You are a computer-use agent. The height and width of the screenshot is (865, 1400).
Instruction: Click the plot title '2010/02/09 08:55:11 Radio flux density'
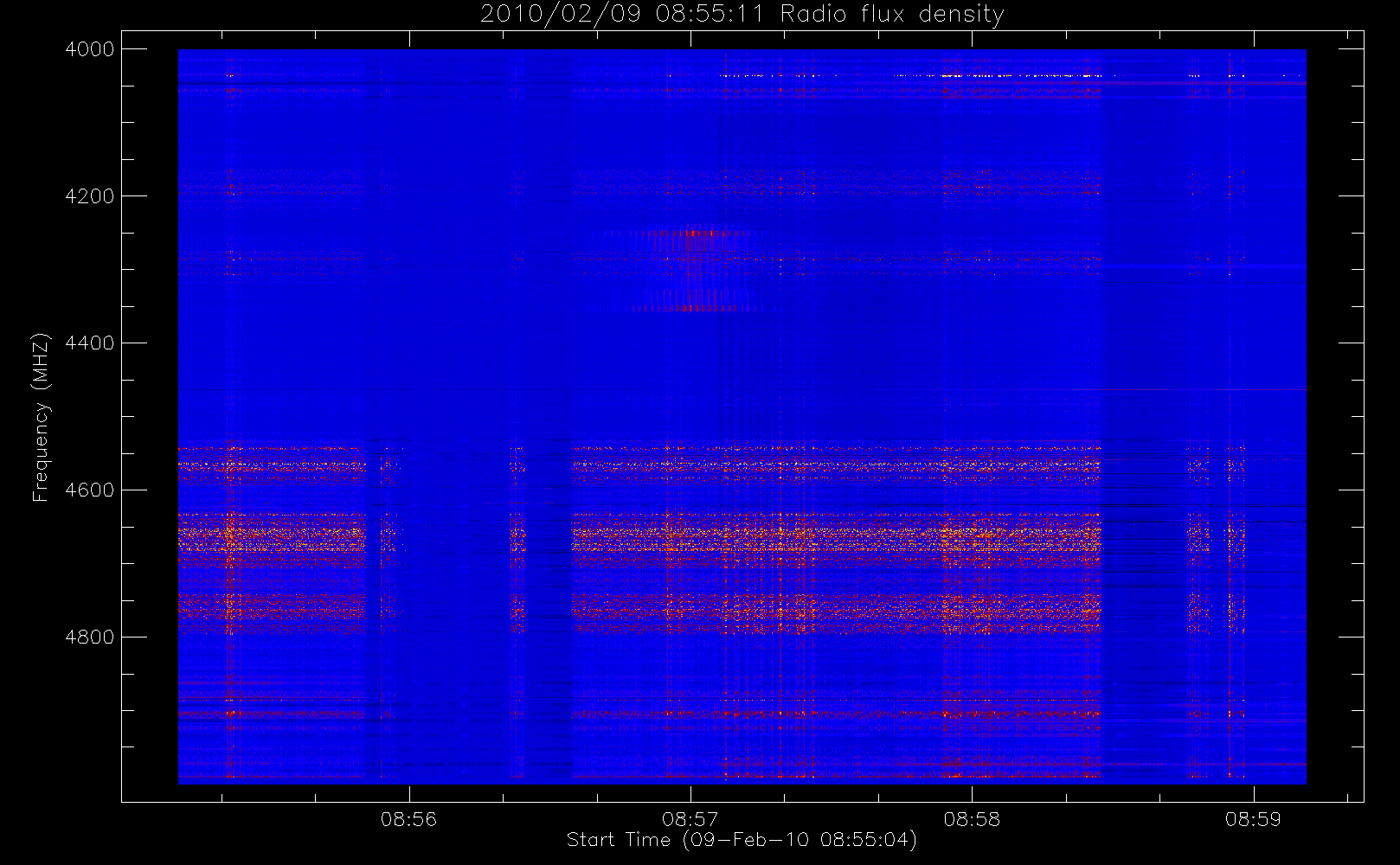tap(742, 15)
